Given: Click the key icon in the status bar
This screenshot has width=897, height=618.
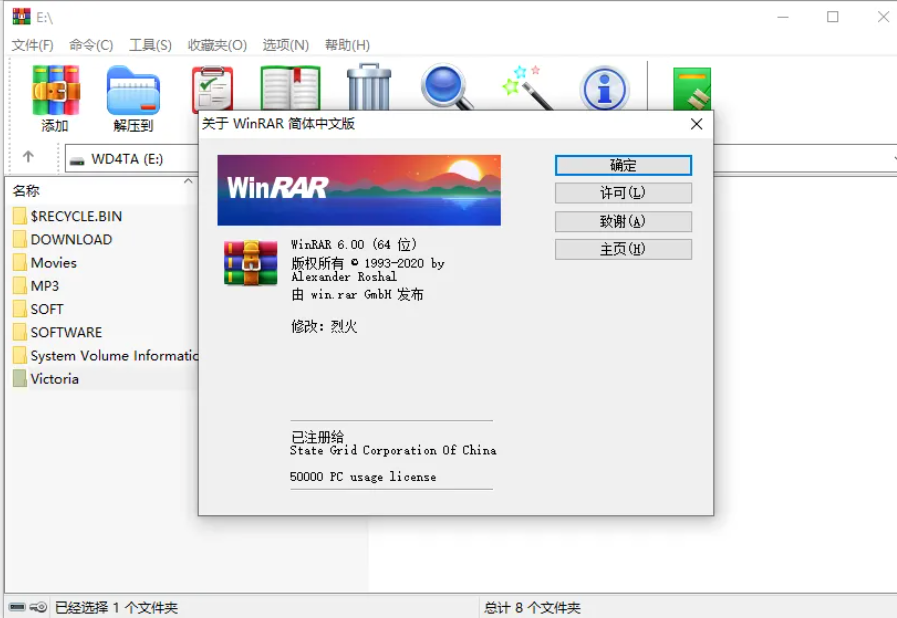Looking at the screenshot, I should pos(38,607).
